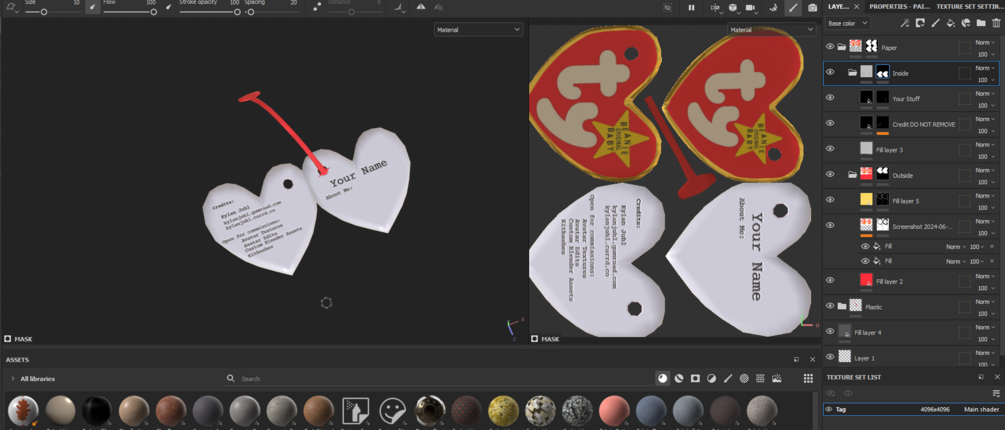Adjust the Spacing slider handle

pyautogui.click(x=251, y=12)
